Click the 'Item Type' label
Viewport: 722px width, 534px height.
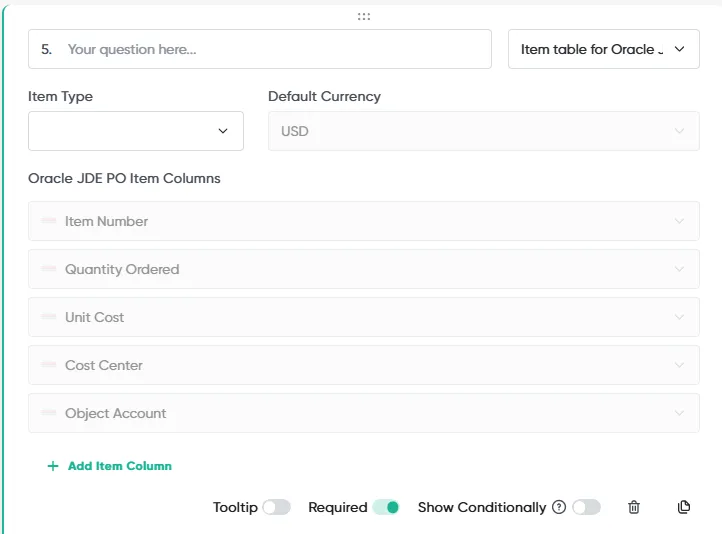[60, 96]
